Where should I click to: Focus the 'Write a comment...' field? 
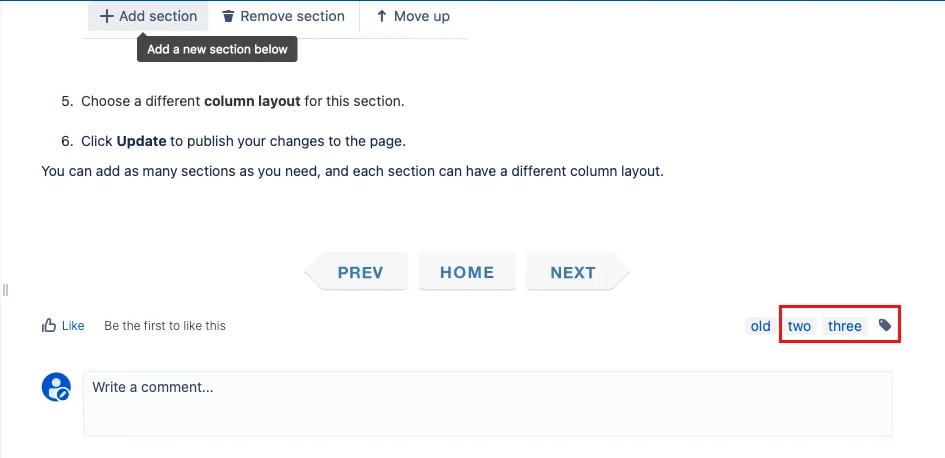click(x=488, y=404)
